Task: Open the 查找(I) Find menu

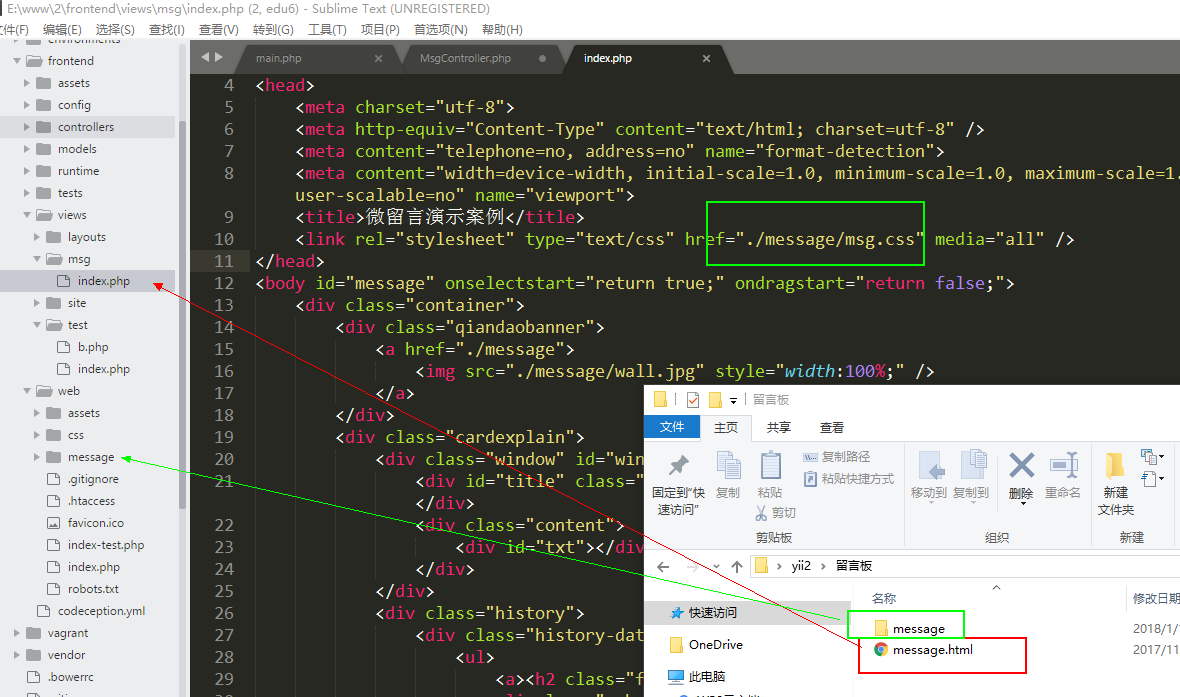Action: (166, 30)
